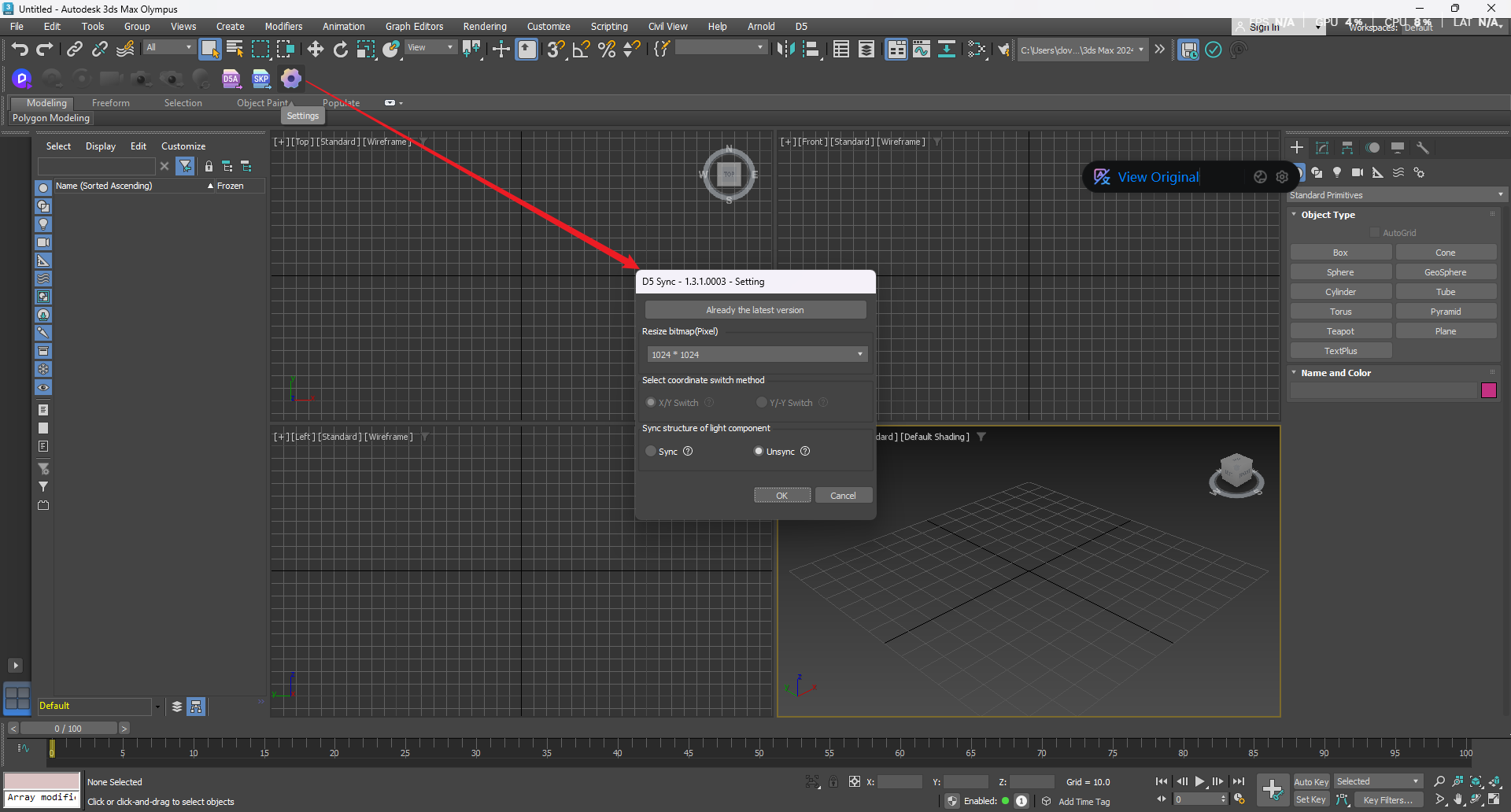The image size is (1511, 812).
Task: Open the Rendering menu
Action: pos(484,27)
